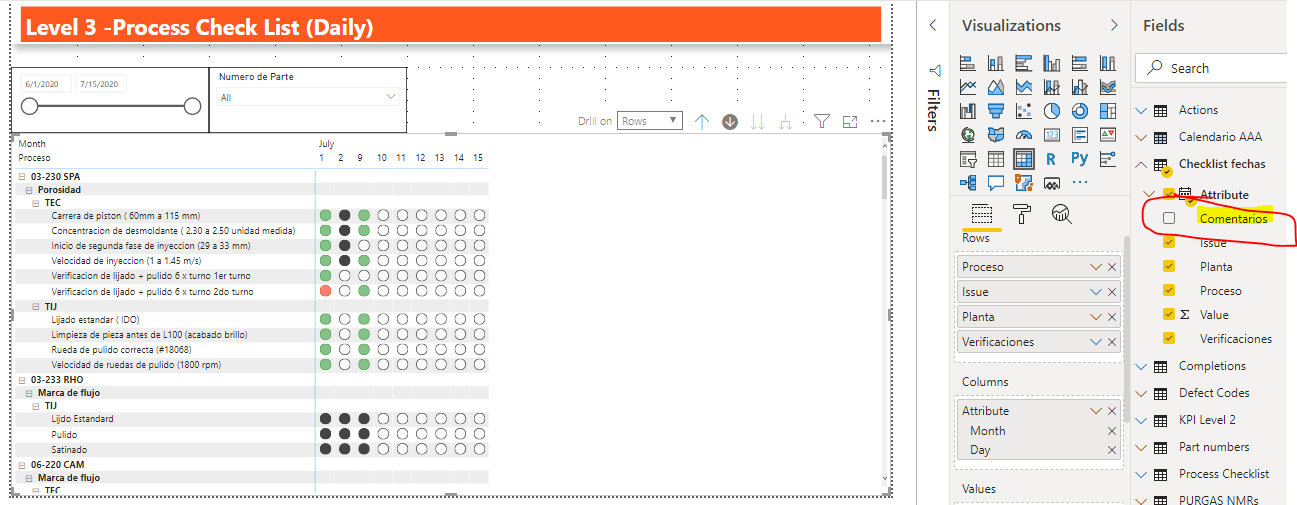This screenshot has width=1297, height=505.
Task: Remove Day from Columns
Action: tap(1112, 450)
